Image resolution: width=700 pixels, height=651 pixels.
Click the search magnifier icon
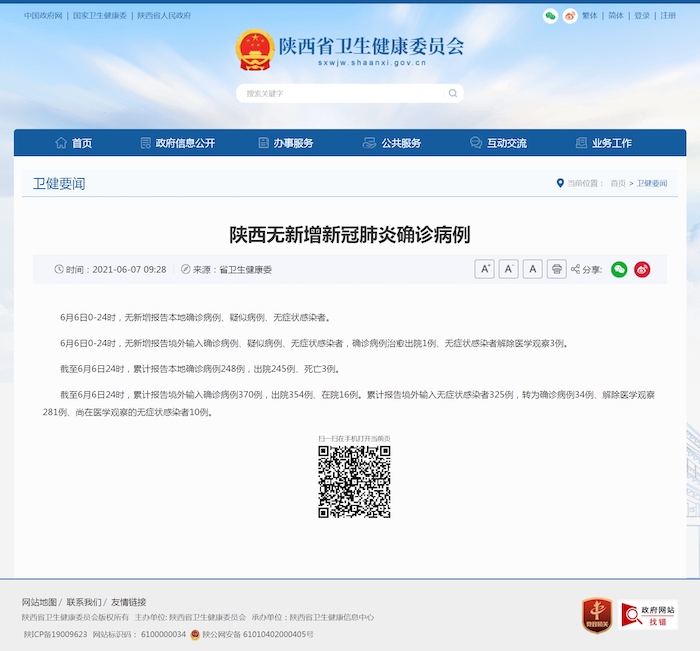pyautogui.click(x=453, y=93)
